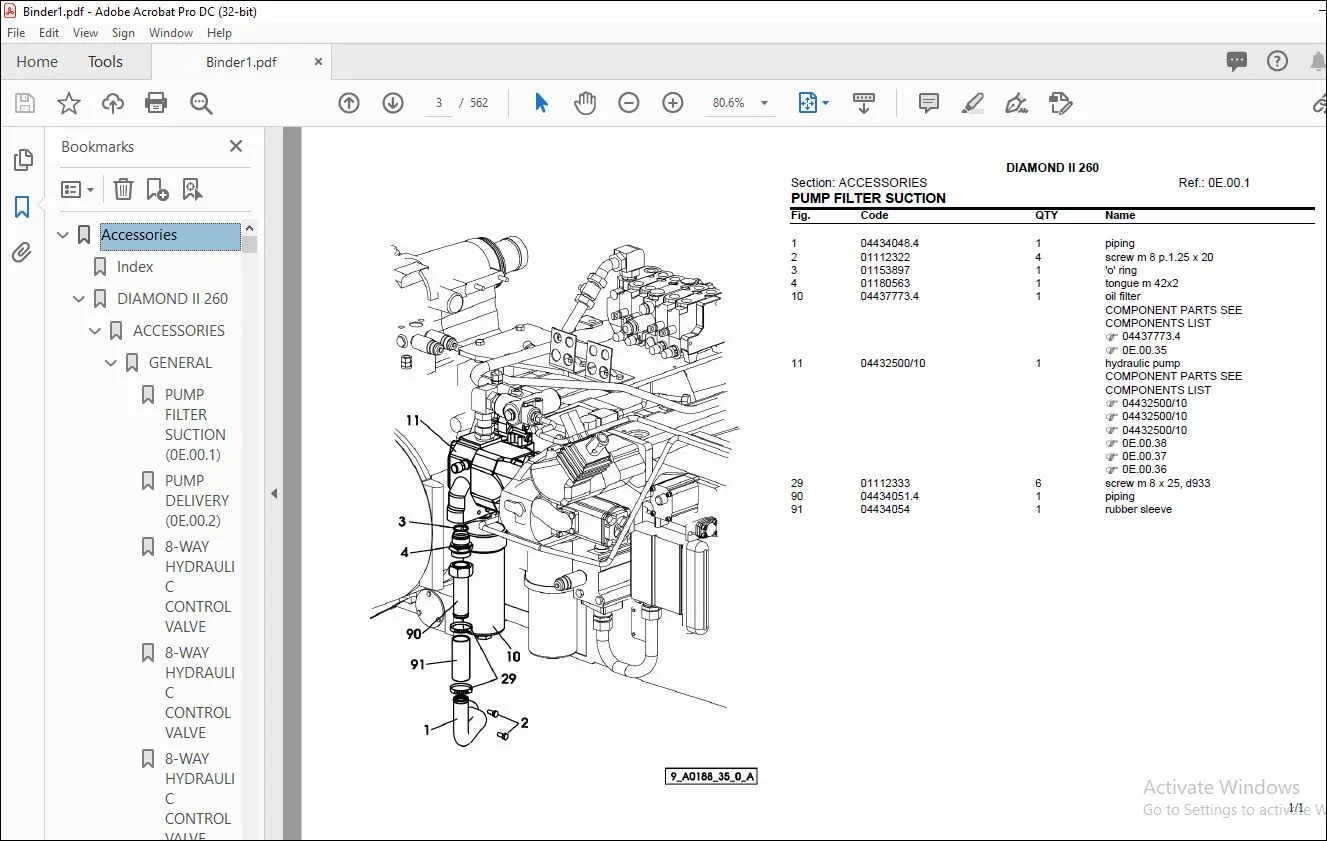Select the DIAMOND II 260 bookmark label

(x=172, y=299)
